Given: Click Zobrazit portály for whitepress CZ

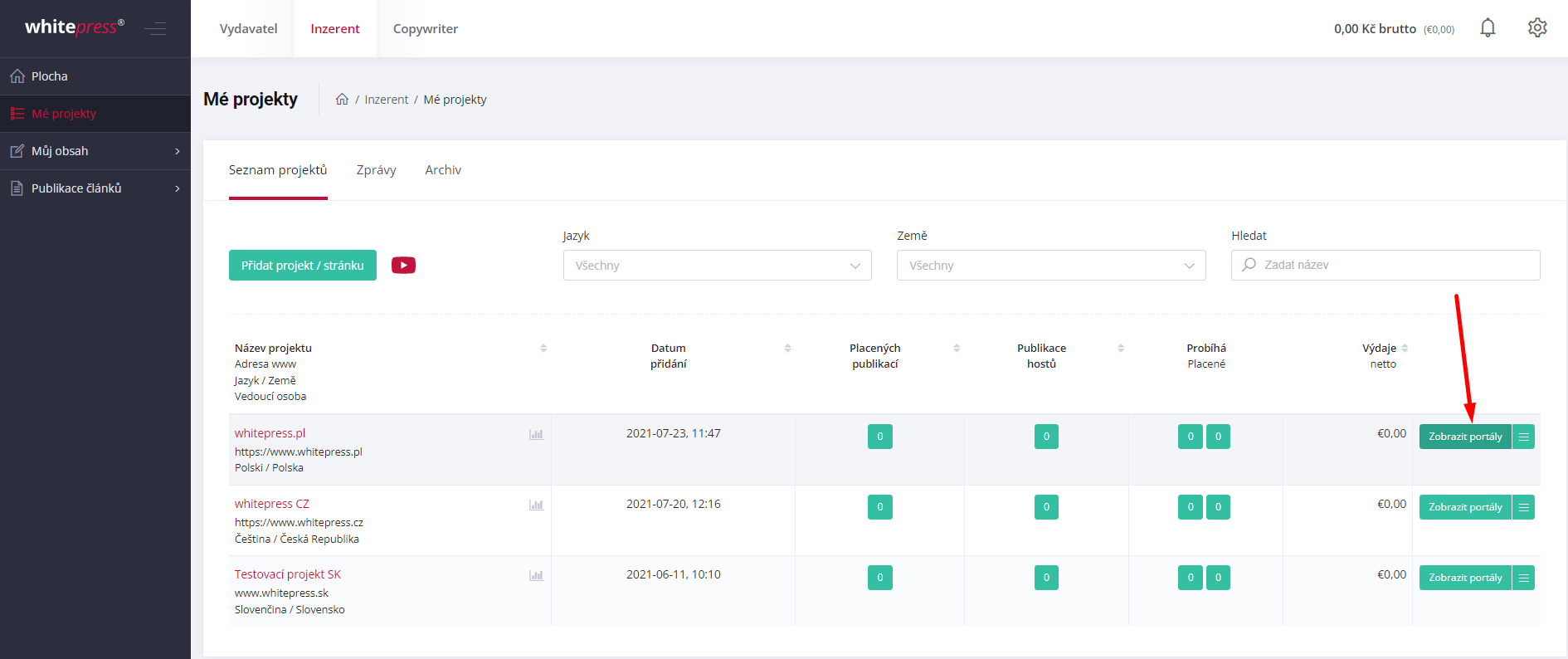Looking at the screenshot, I should [1465, 507].
